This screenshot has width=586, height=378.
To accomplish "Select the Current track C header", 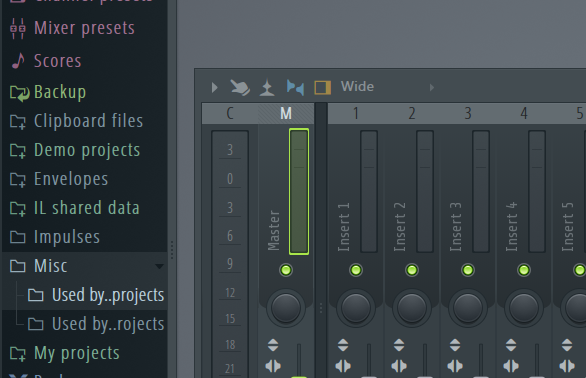I will [230, 113].
